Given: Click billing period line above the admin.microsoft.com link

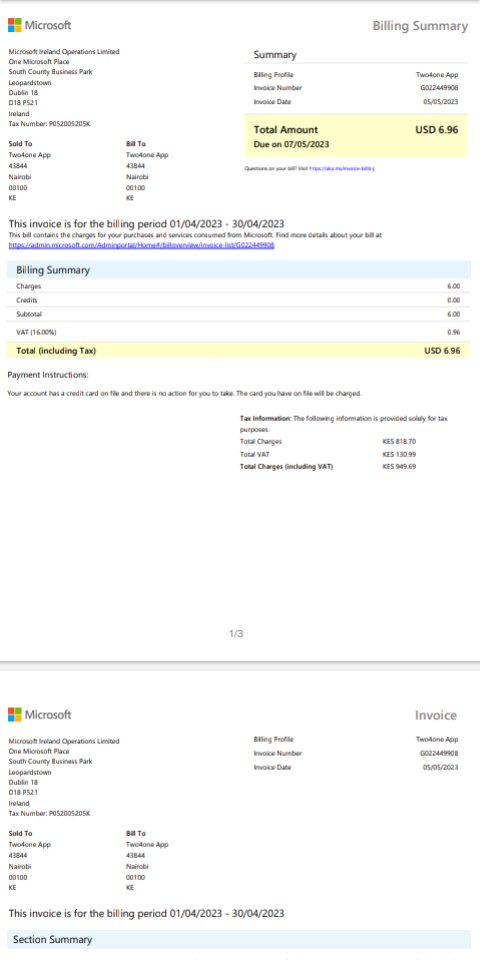Looking at the screenshot, I should coord(146,223).
